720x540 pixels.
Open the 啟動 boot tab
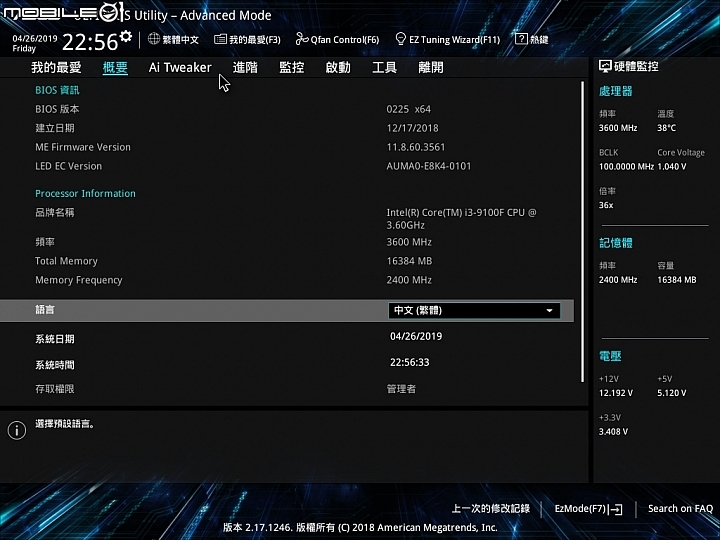[x=338, y=68]
